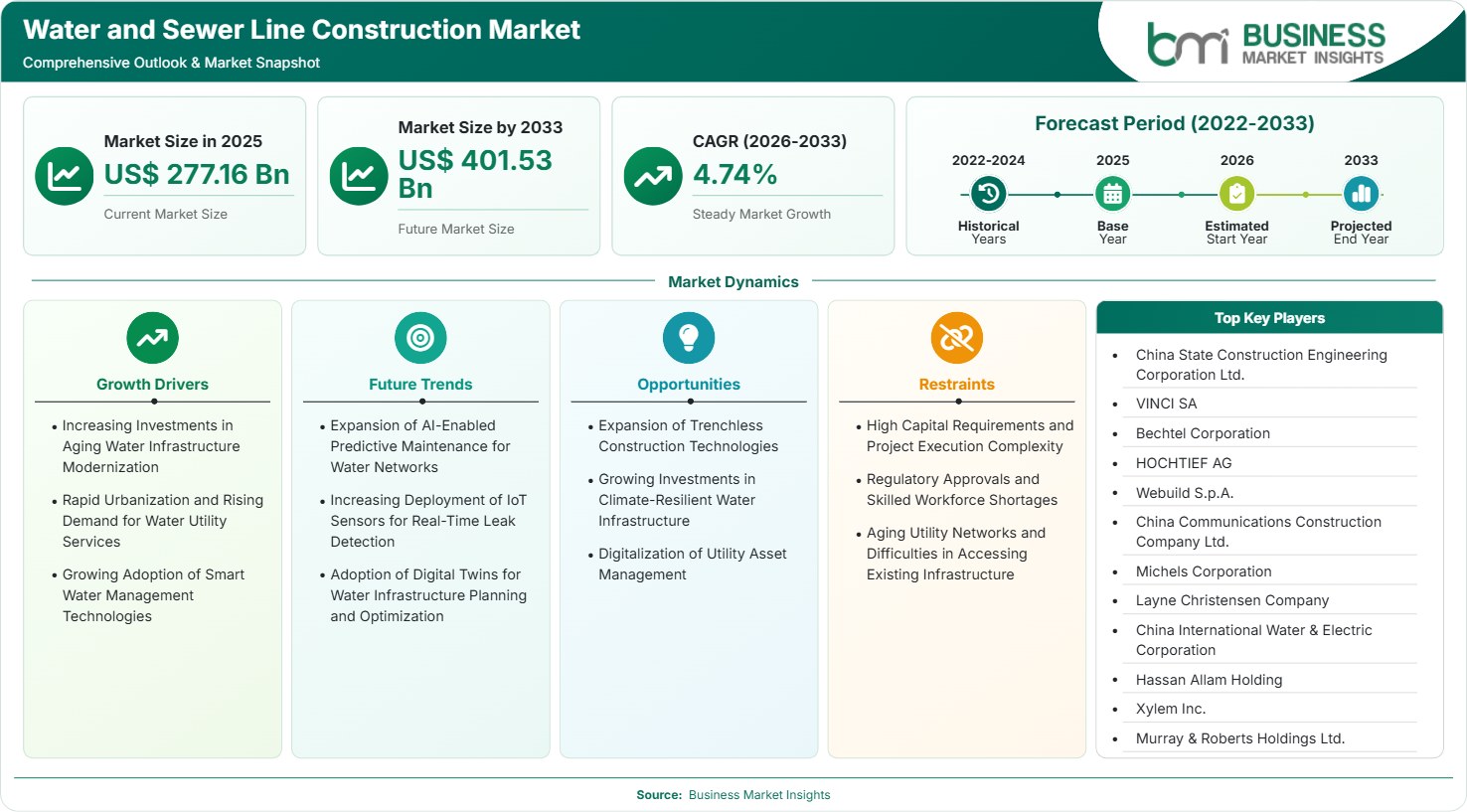
Task: Select the Estimated Start Year clipboard icon
Action: [1236, 194]
